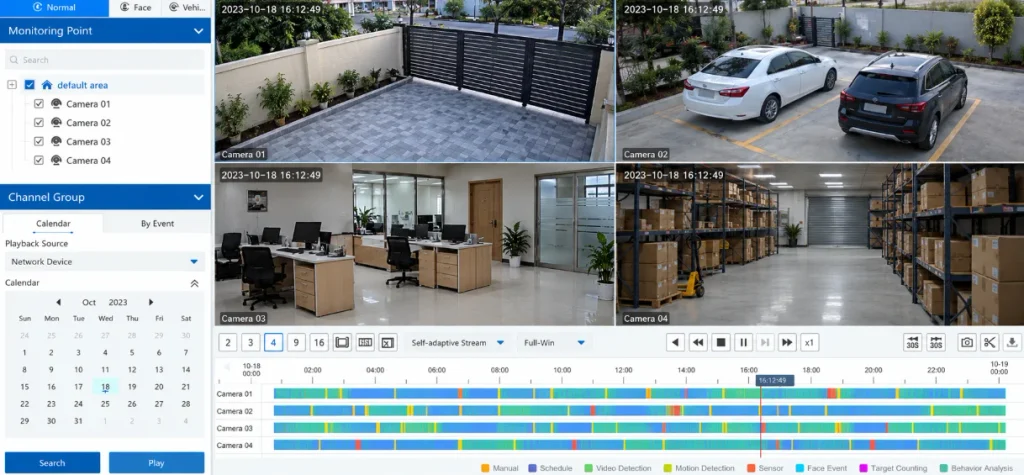Viewport: 1024px width, 475px height.
Task: Jump backward 30 seconds
Action: coord(913,342)
